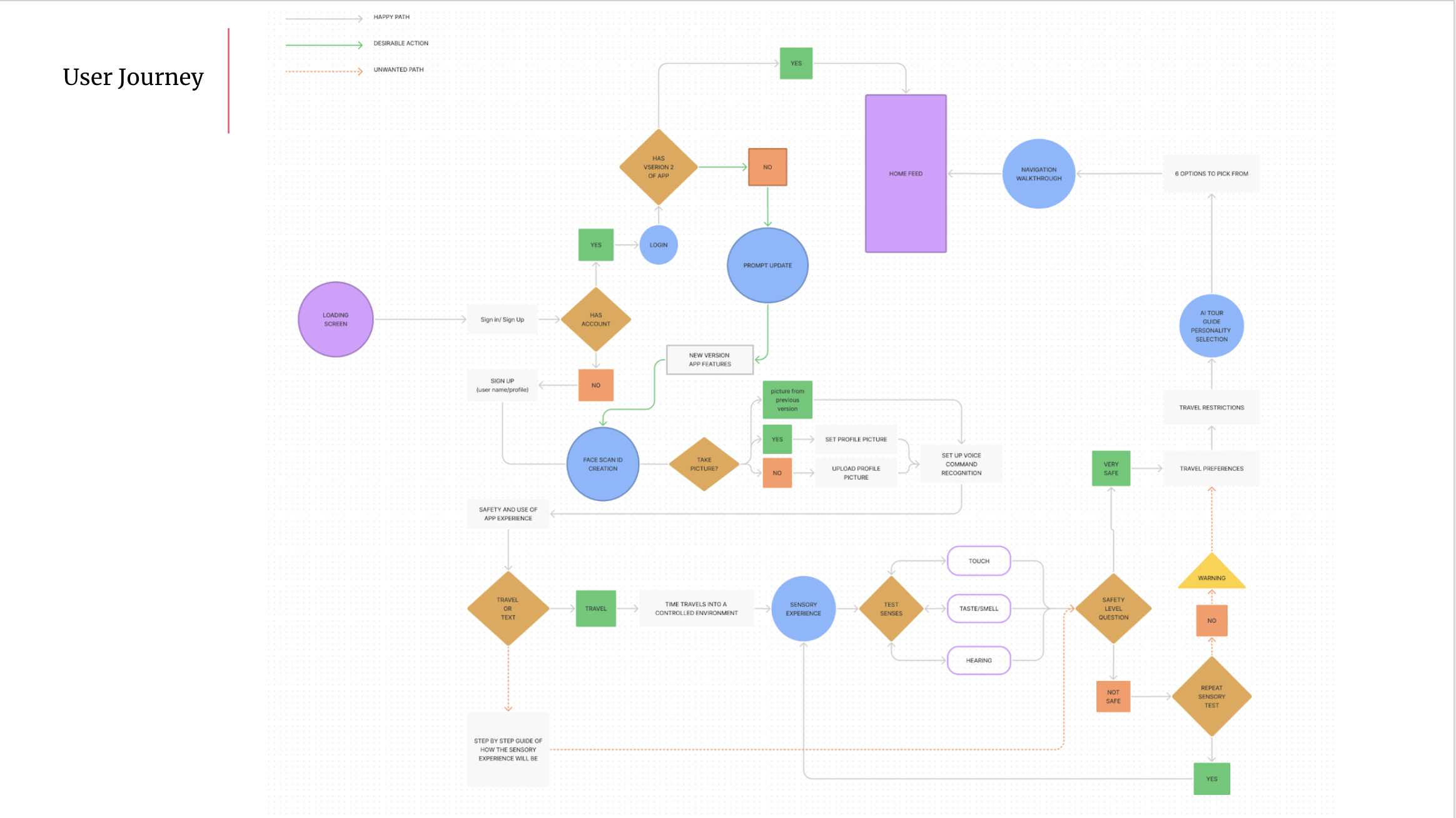The image size is (1456, 818).
Task: Click the Hearing rounded option box
Action: [x=979, y=660]
